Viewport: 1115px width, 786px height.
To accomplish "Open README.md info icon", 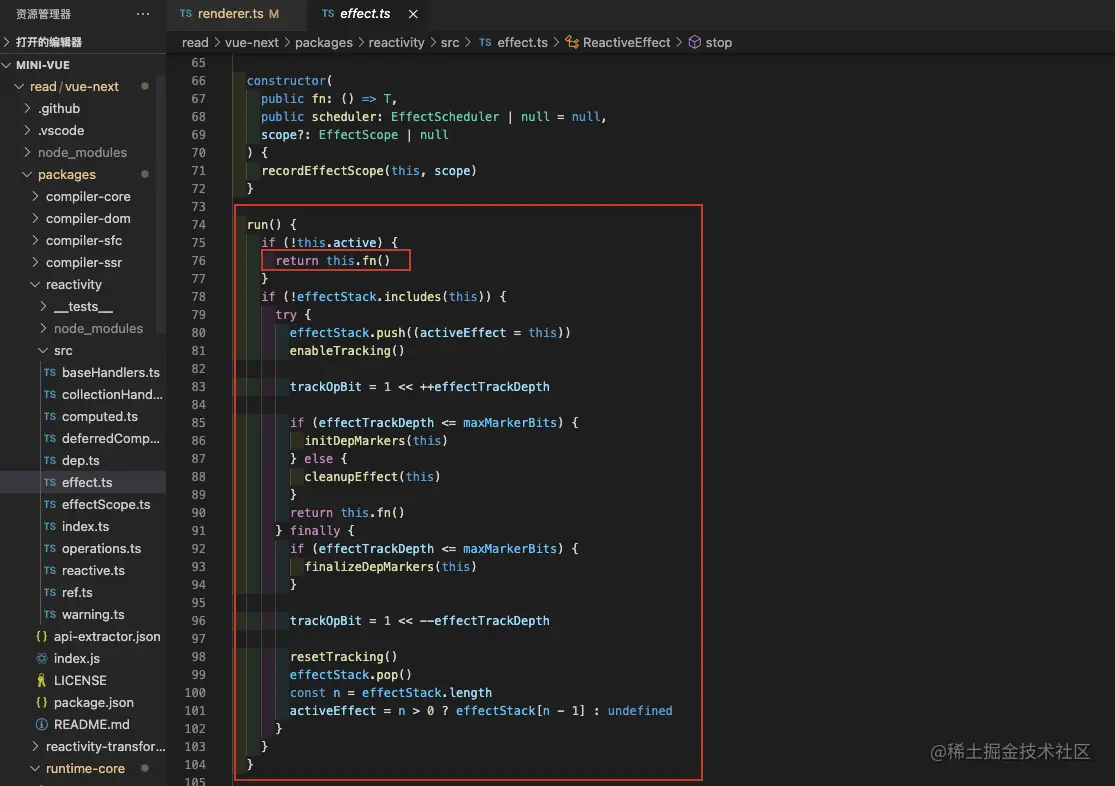I will click(x=42, y=725).
